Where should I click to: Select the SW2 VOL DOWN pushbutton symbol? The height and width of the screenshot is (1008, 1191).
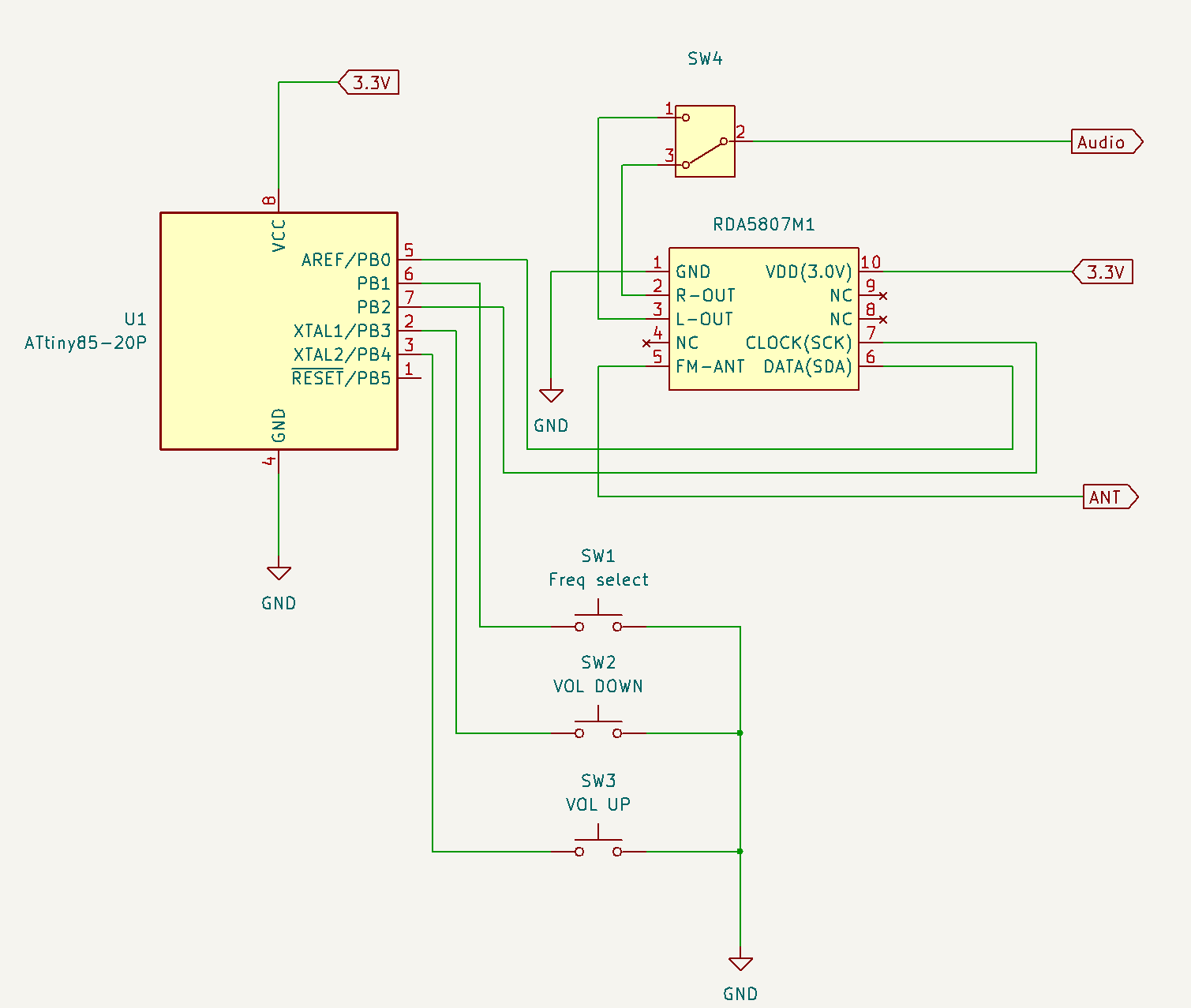(598, 724)
